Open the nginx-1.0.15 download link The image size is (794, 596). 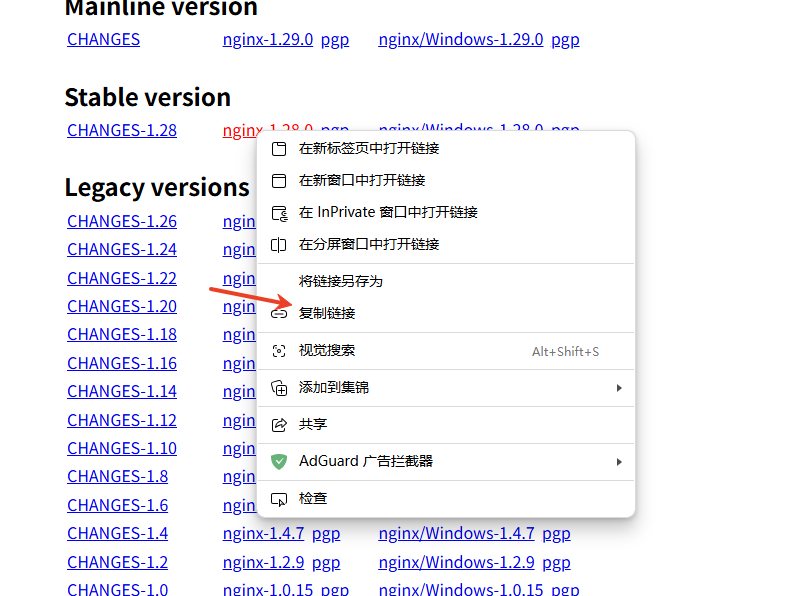coord(268,589)
